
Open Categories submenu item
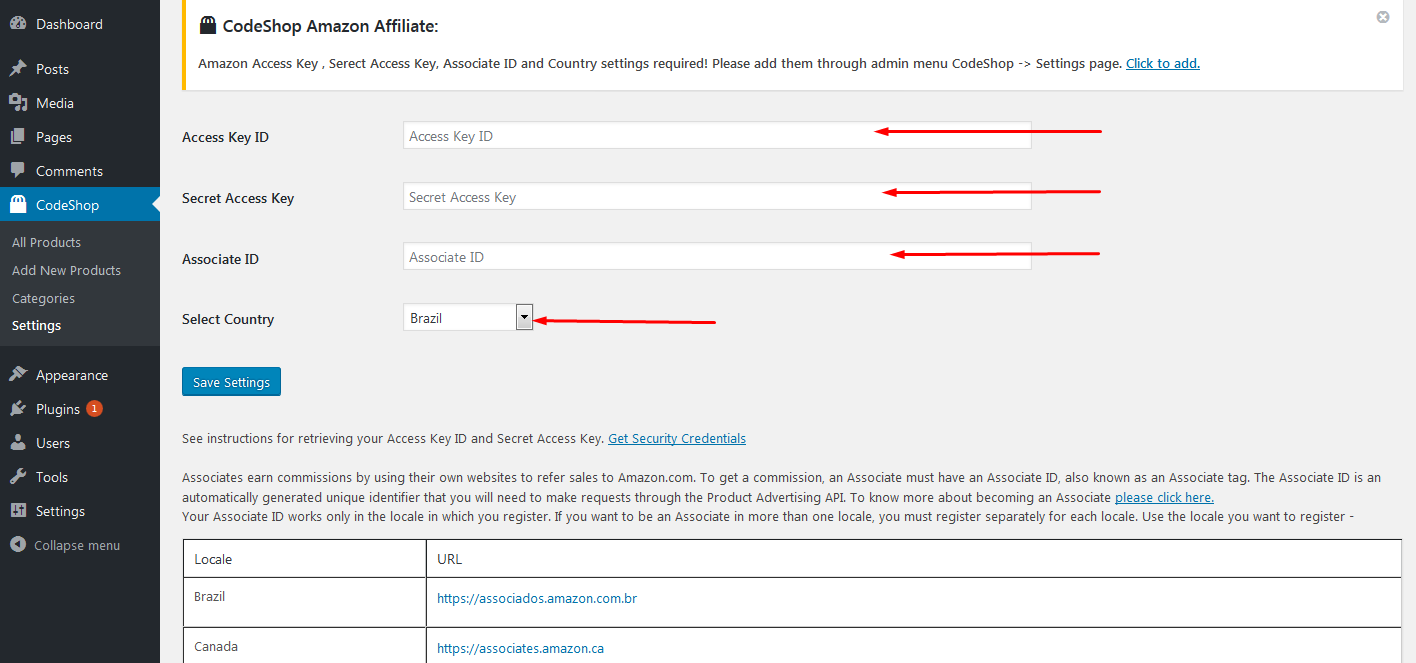coord(43,298)
